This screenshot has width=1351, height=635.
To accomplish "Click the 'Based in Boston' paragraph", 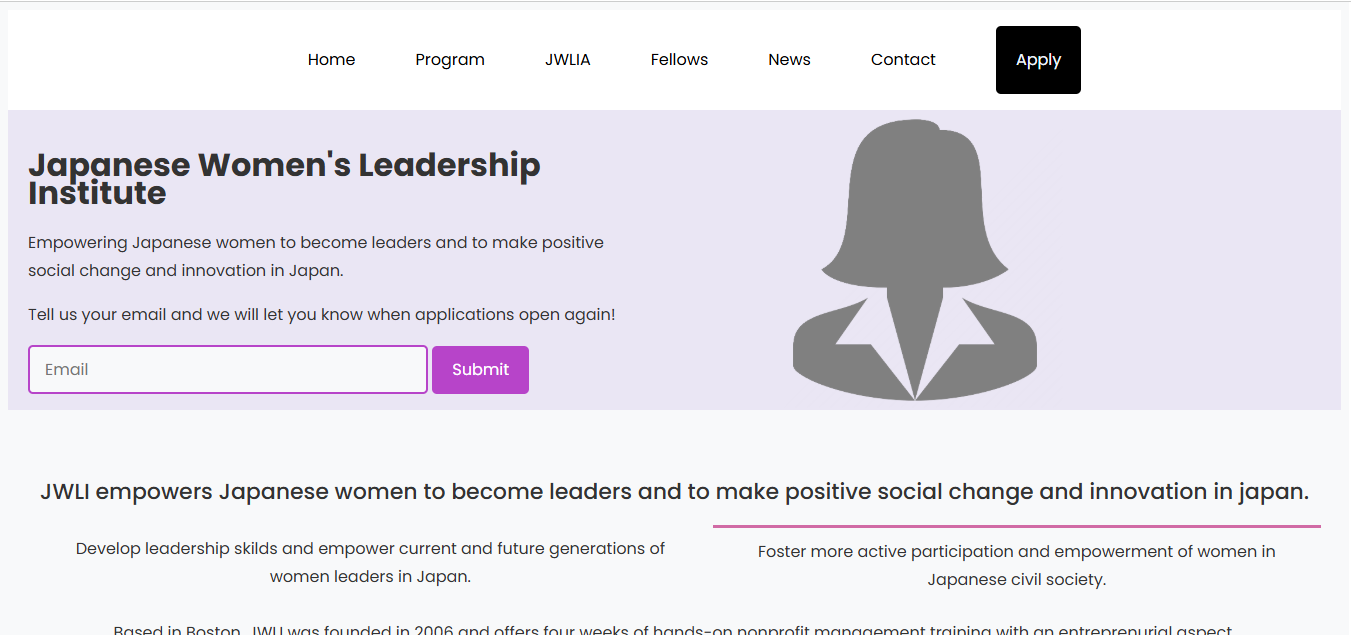I will pyautogui.click(x=673, y=629).
